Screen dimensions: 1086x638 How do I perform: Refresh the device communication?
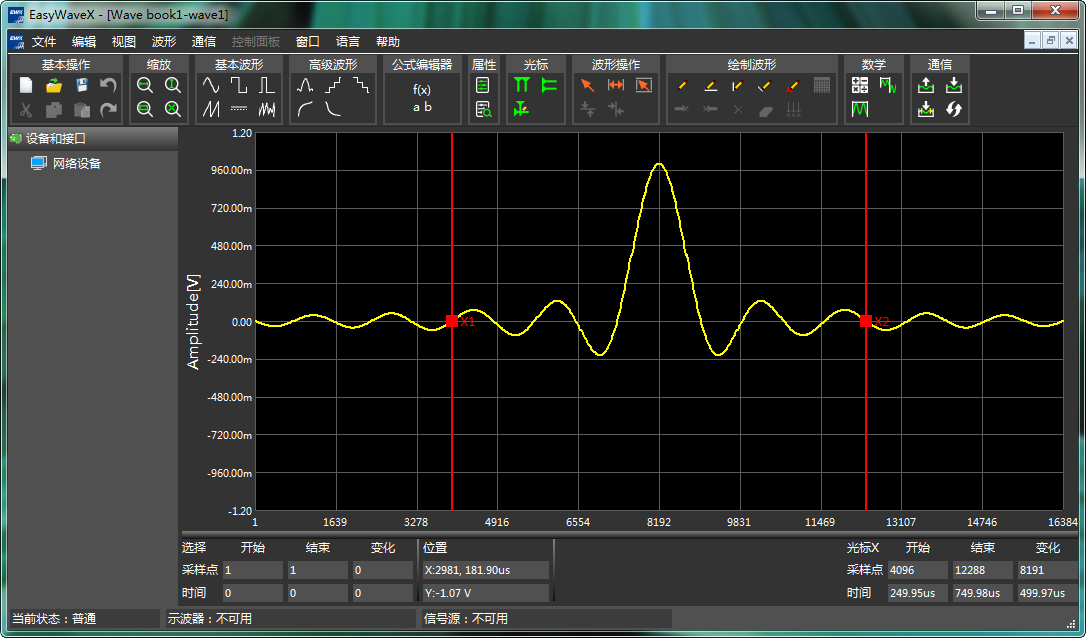coord(955,109)
